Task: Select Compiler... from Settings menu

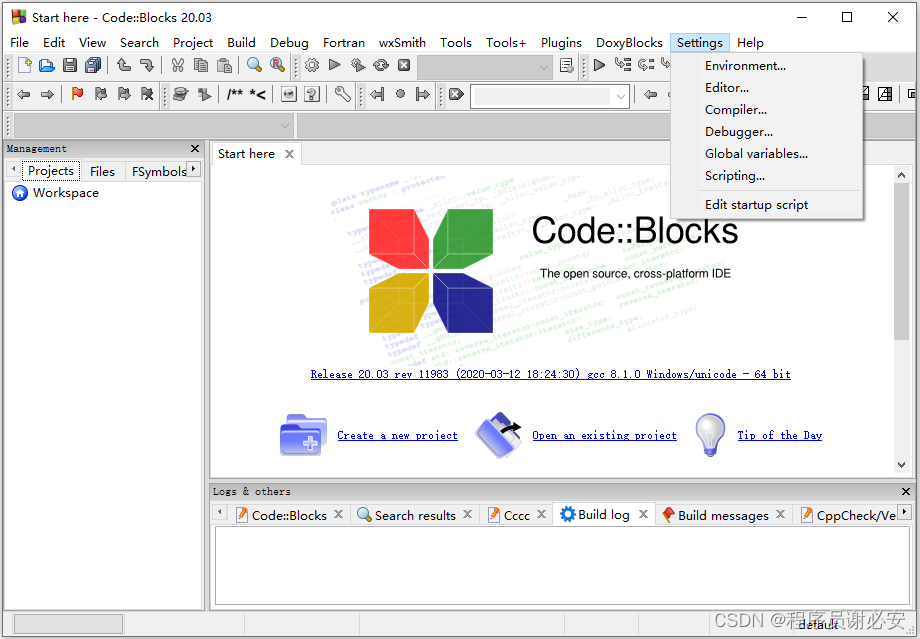Action: 736,110
